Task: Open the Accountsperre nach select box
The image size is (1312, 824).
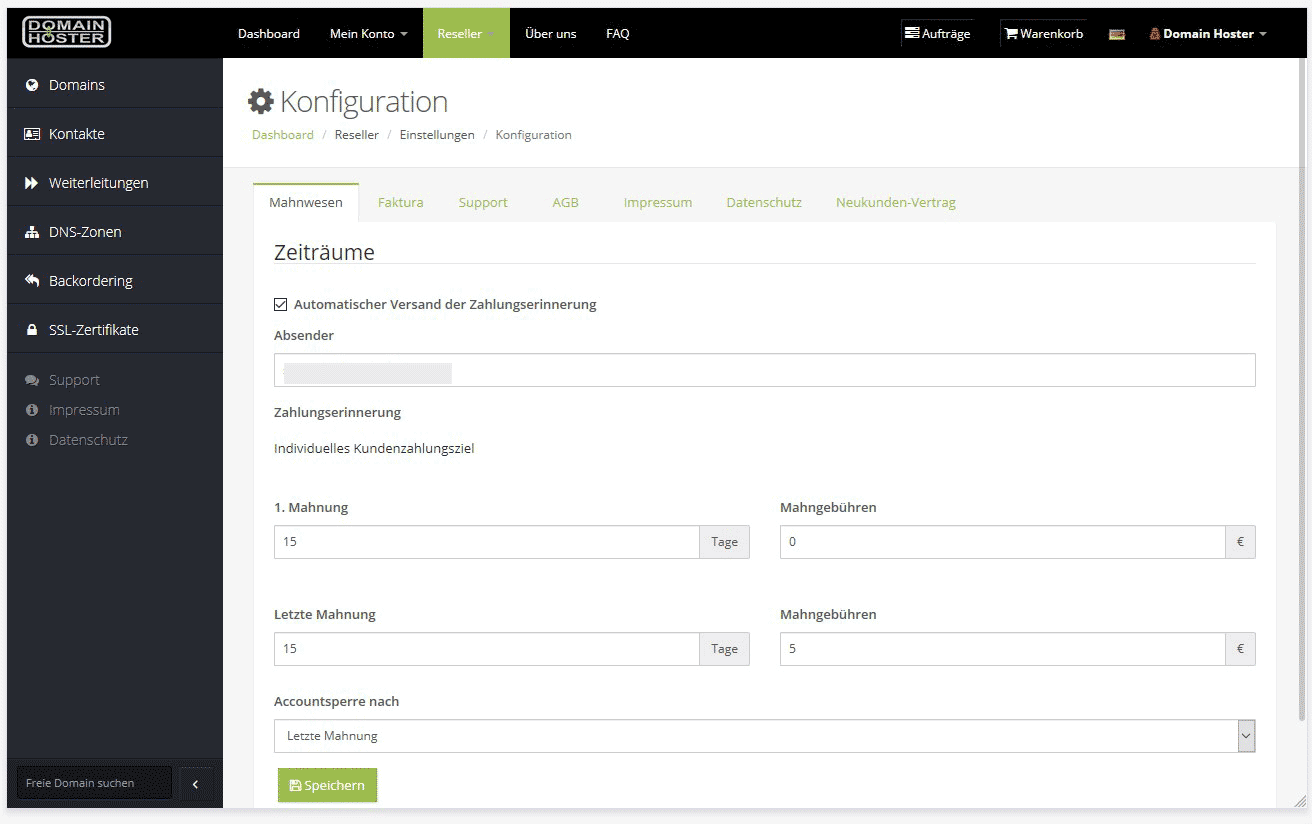Action: click(765, 736)
